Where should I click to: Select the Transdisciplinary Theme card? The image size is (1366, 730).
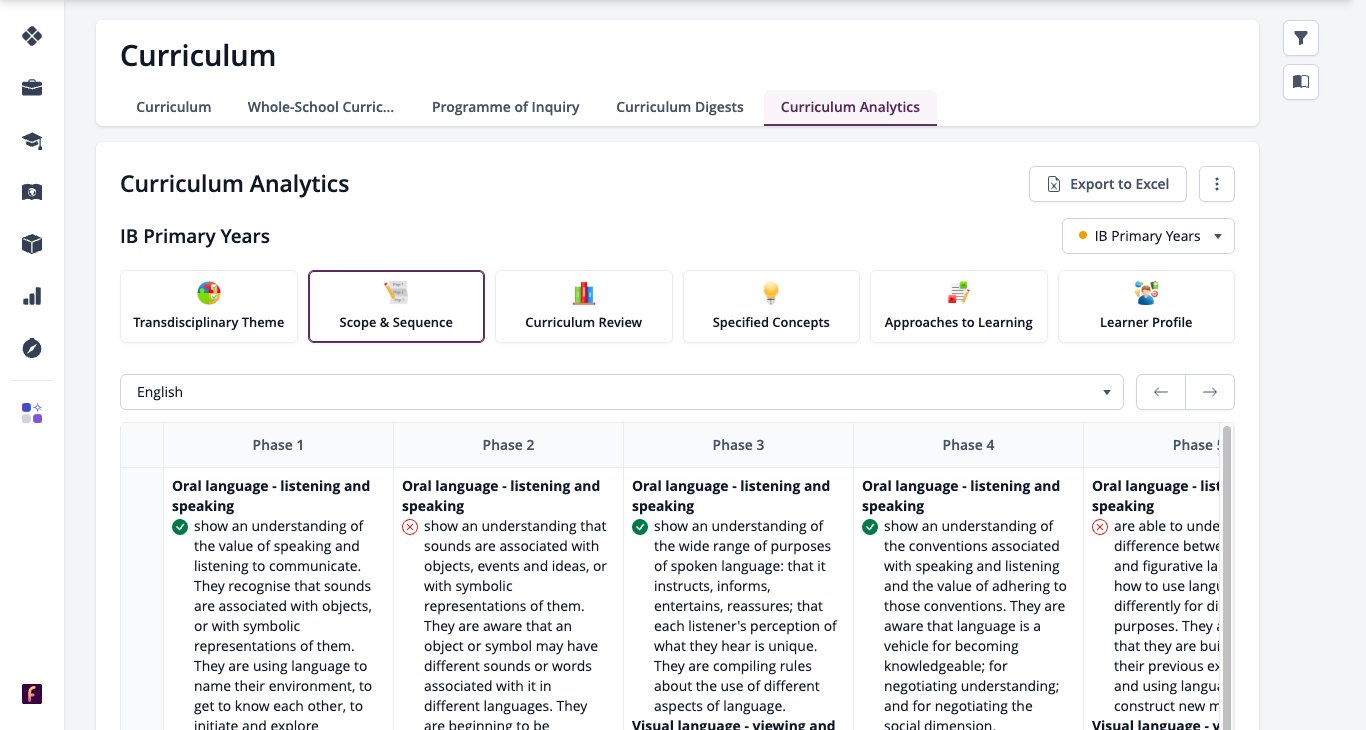[x=209, y=307]
